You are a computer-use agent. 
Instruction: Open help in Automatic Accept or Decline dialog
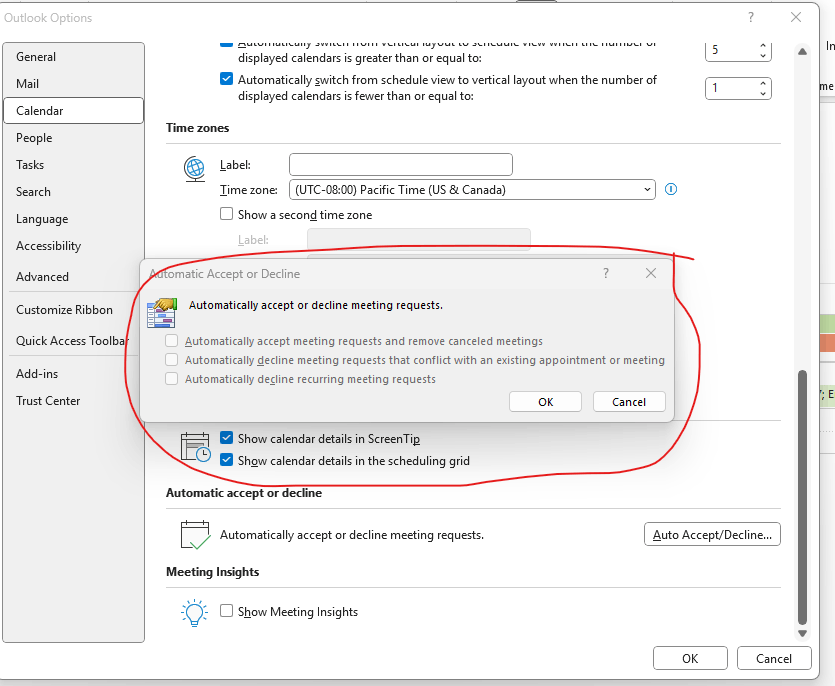[605, 273]
